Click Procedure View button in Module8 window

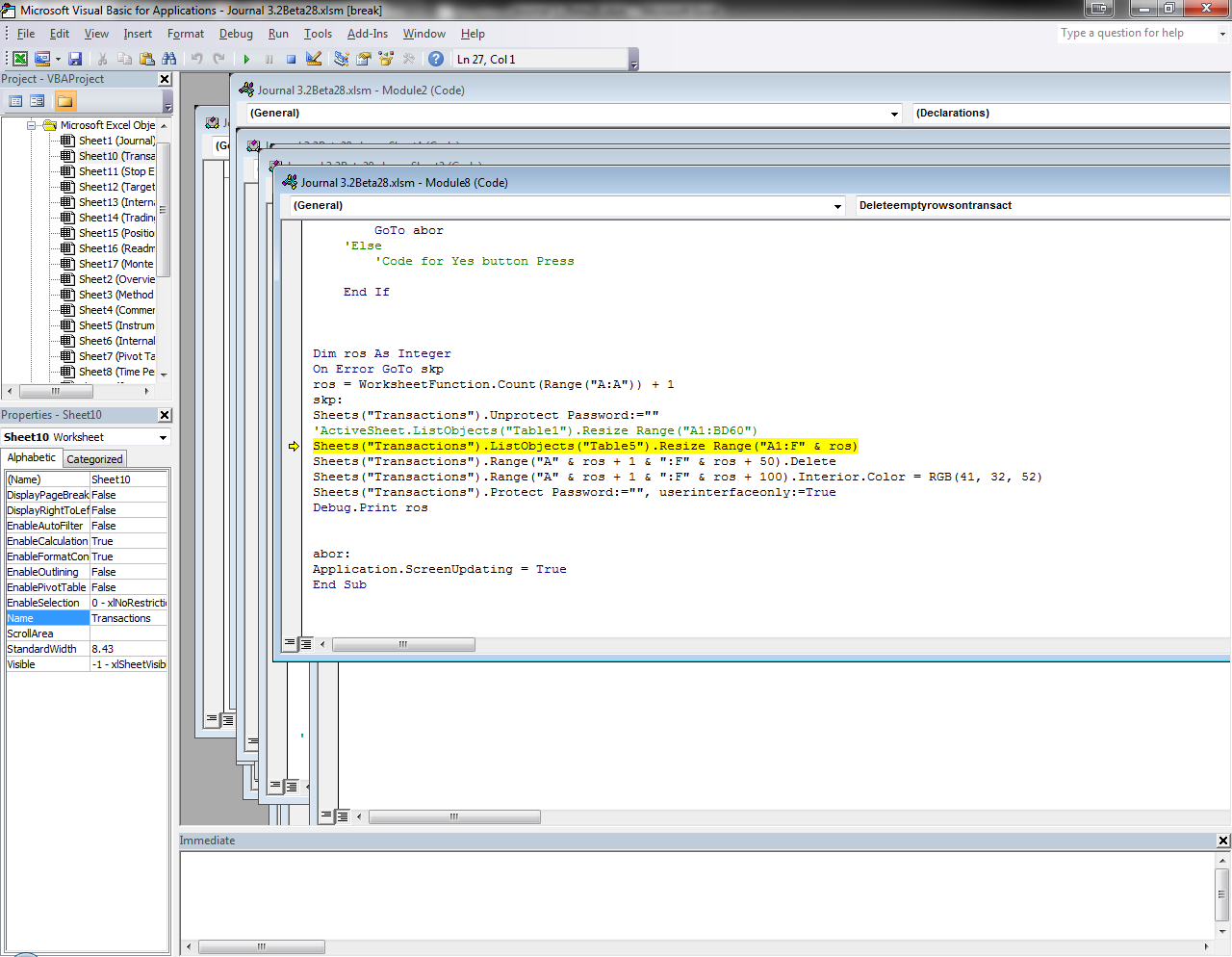tap(290, 644)
